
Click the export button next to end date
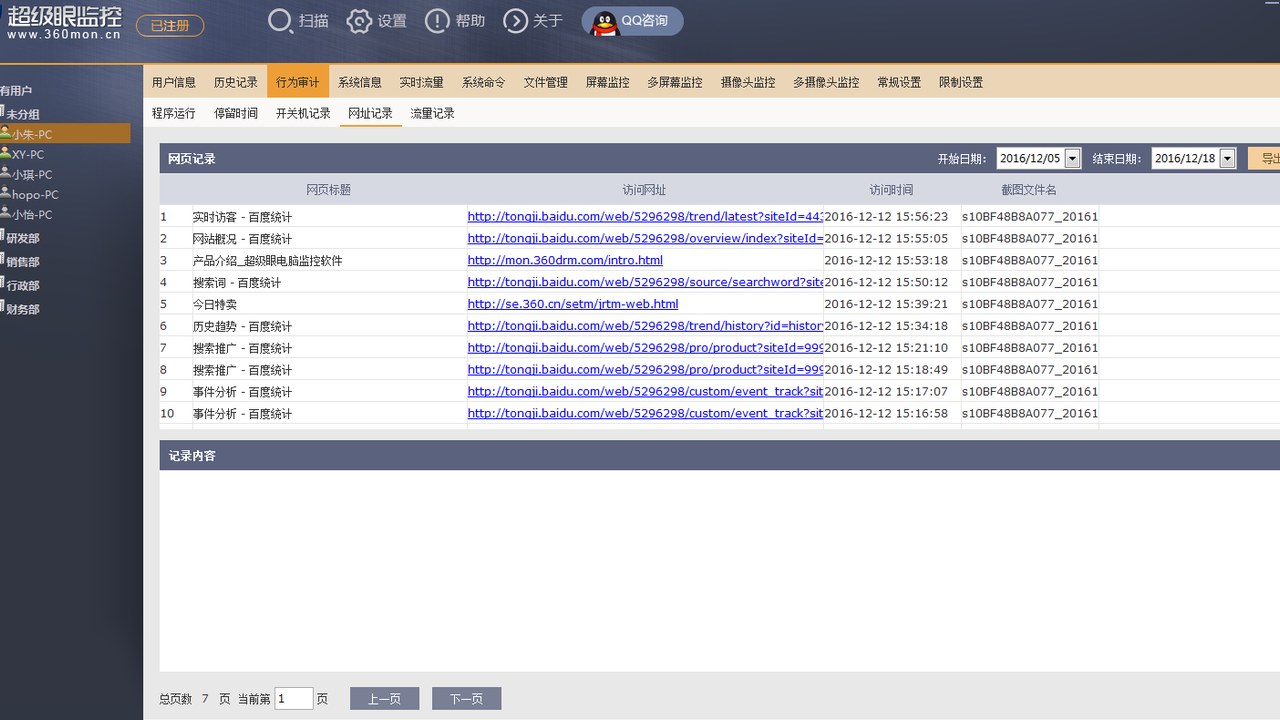point(1264,158)
